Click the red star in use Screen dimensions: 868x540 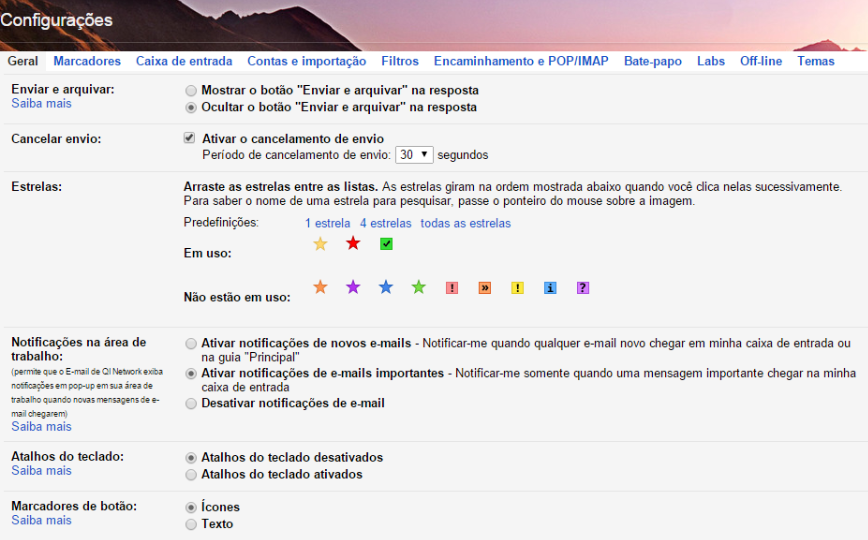[x=353, y=244]
